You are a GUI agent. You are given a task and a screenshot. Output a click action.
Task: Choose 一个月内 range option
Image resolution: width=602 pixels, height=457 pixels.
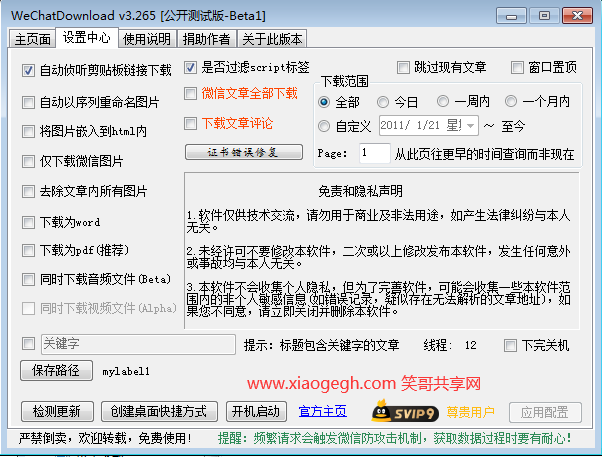point(511,101)
